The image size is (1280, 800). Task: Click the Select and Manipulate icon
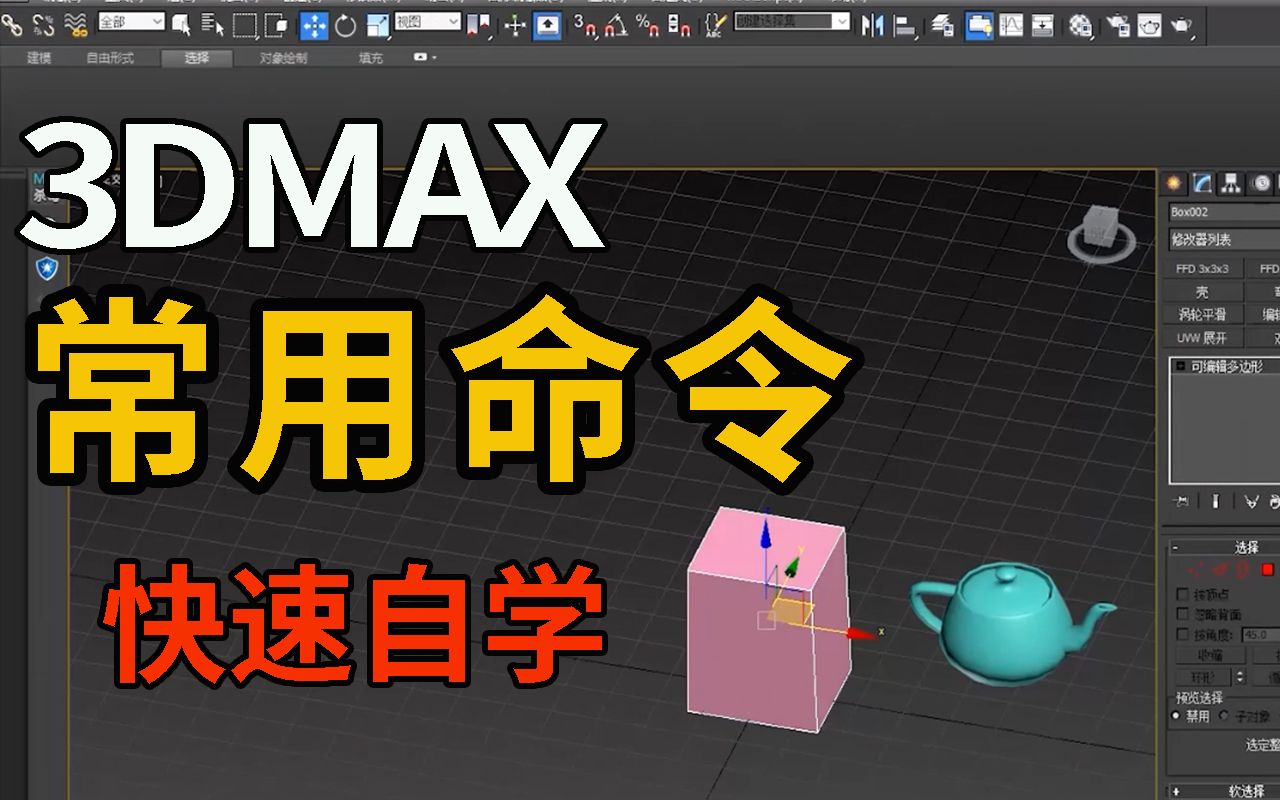pos(515,24)
